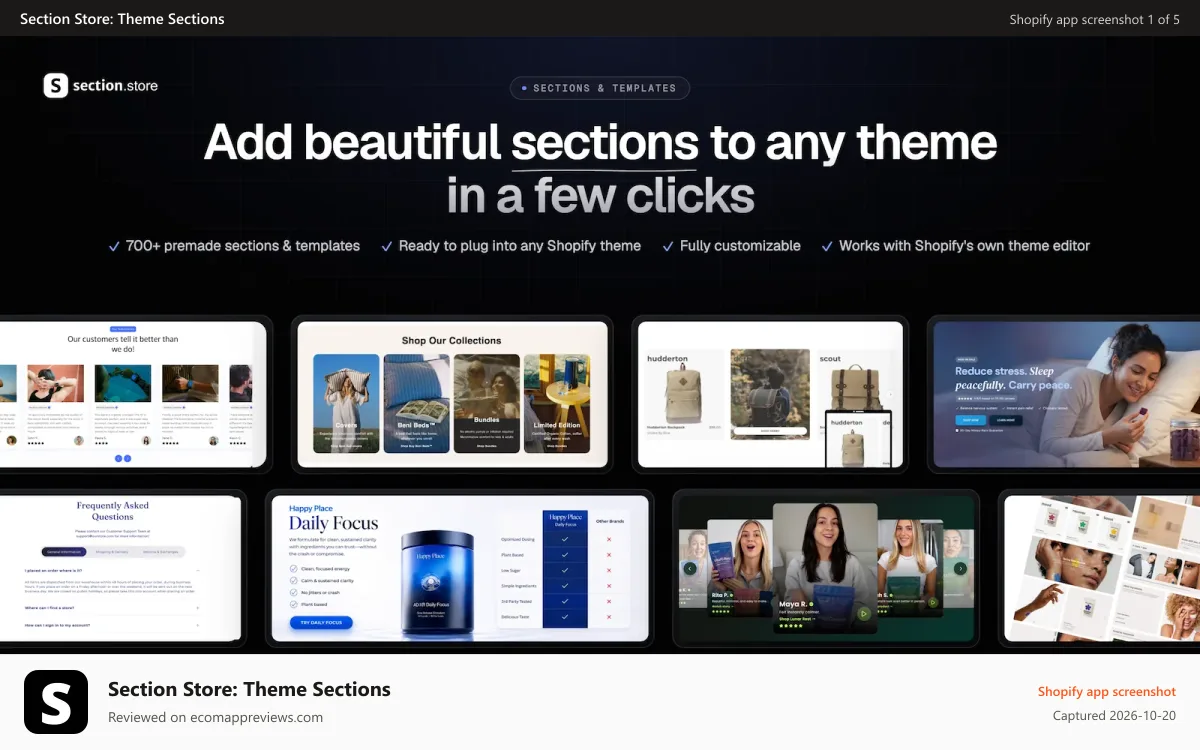The width and height of the screenshot is (1200, 750).
Task: Click the check icon beside 'No jitters or crash'
Action: pos(293,592)
